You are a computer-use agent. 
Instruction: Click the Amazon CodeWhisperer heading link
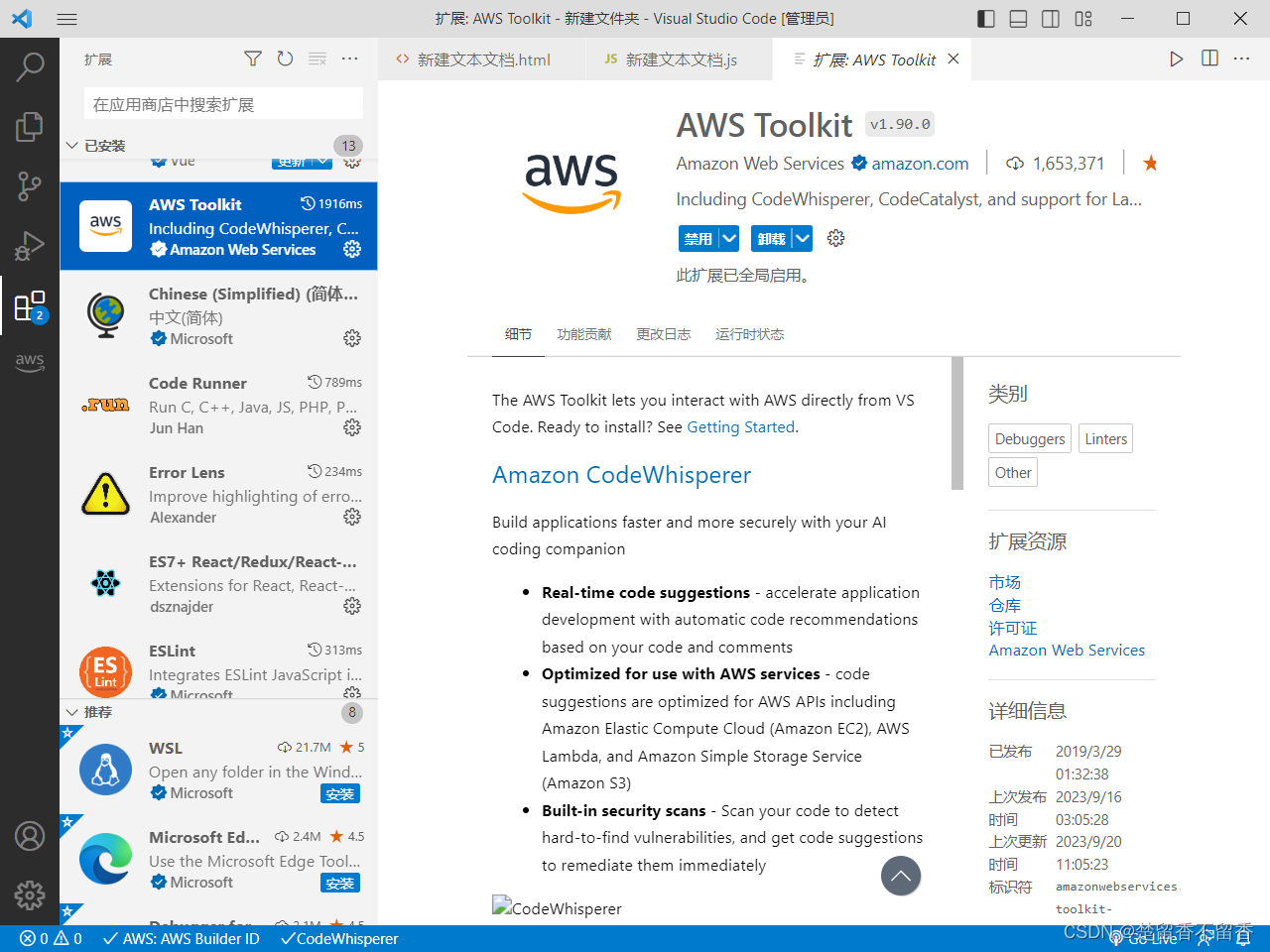(x=621, y=475)
